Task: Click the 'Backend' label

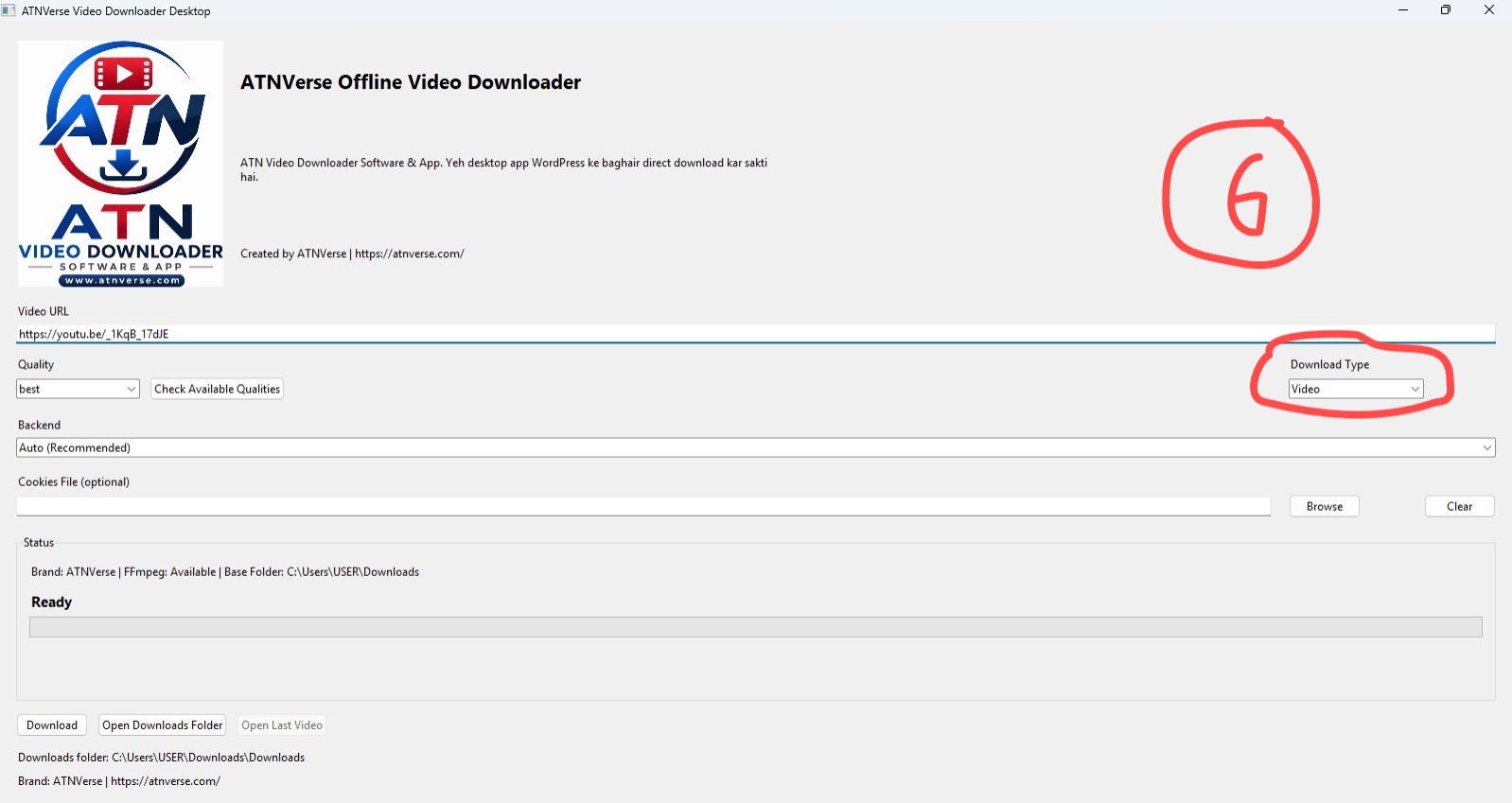Action: pos(39,425)
